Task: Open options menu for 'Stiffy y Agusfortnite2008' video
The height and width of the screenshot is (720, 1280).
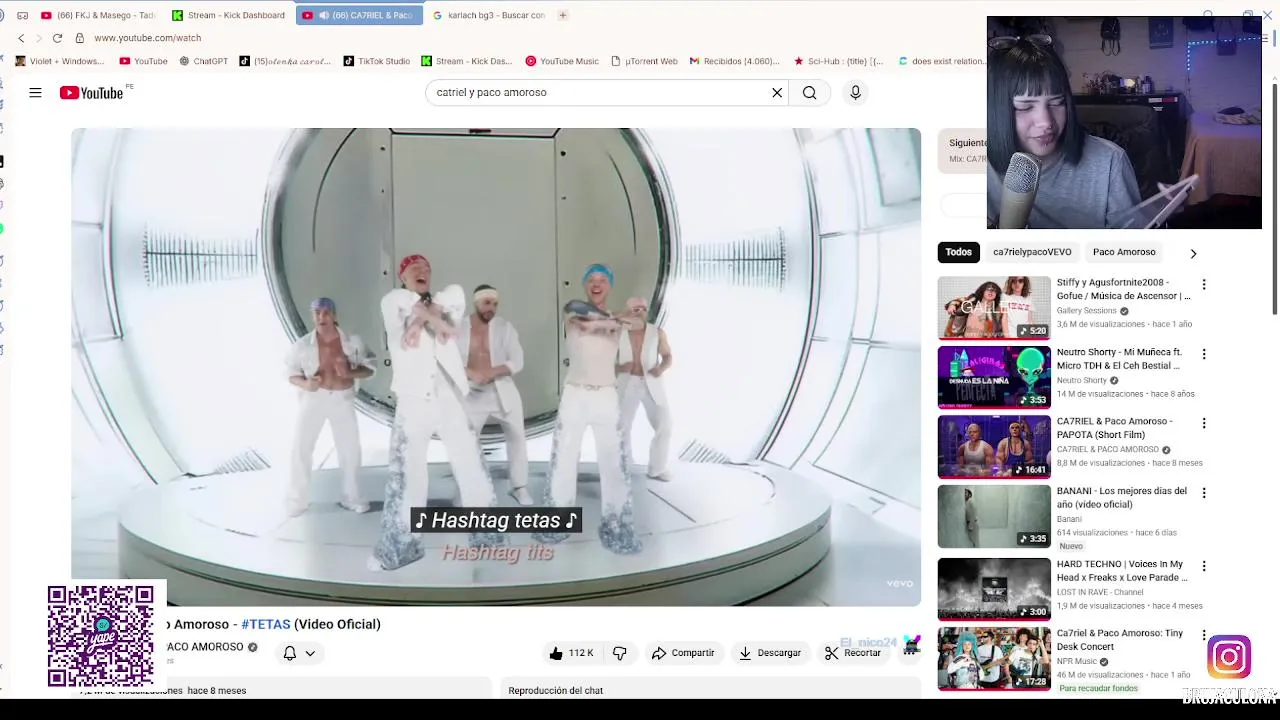Action: (x=1204, y=285)
